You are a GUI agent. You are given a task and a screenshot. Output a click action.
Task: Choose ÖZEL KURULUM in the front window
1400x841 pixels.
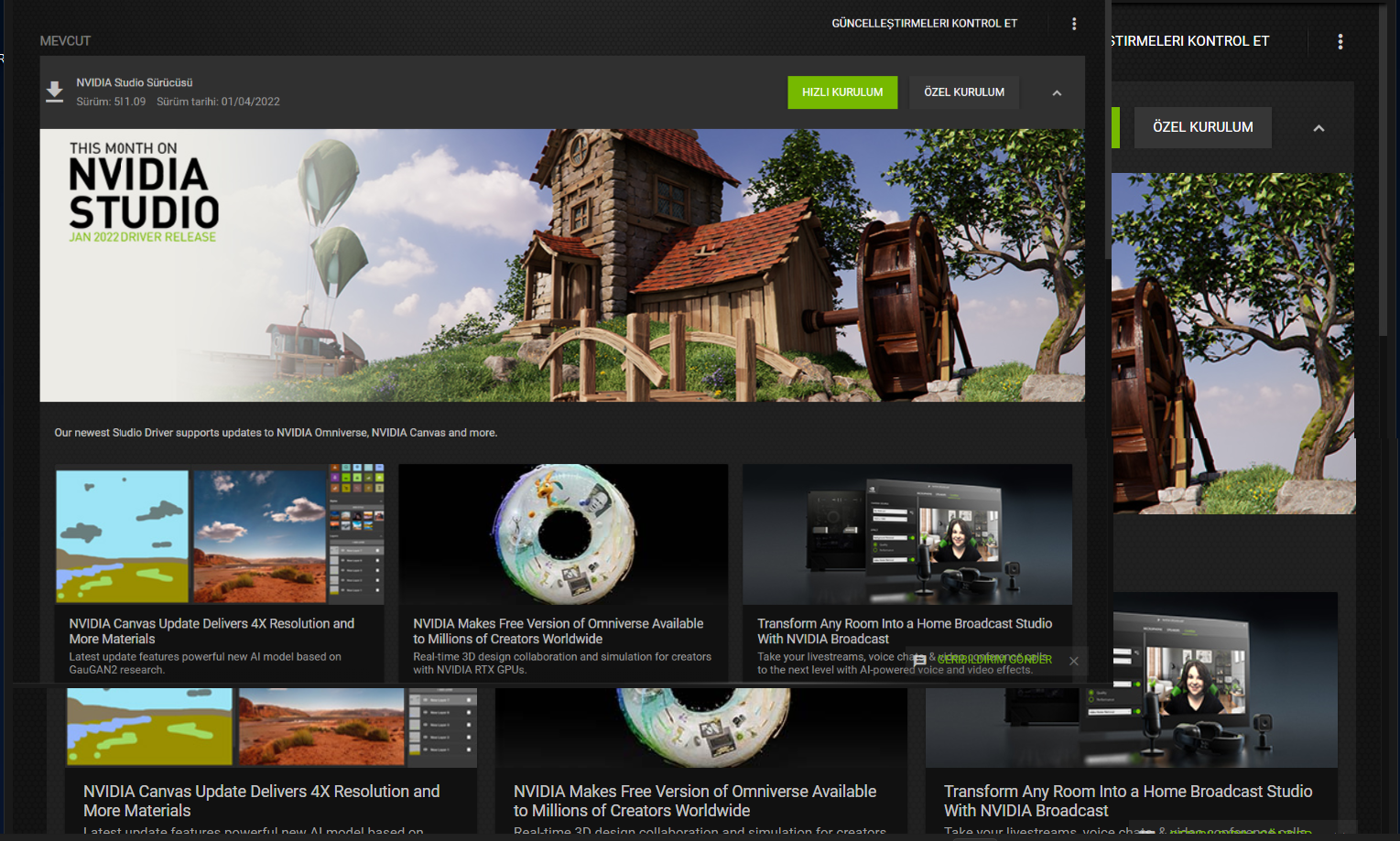[x=964, y=92]
